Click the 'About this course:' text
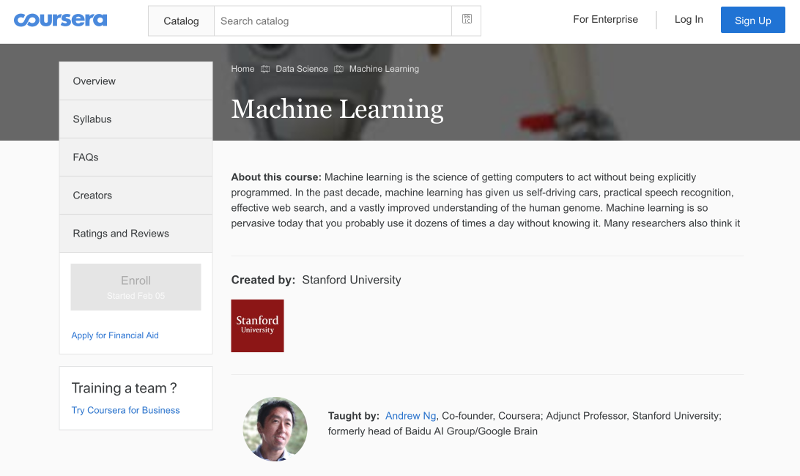800x476 pixels. pyautogui.click(x=276, y=177)
